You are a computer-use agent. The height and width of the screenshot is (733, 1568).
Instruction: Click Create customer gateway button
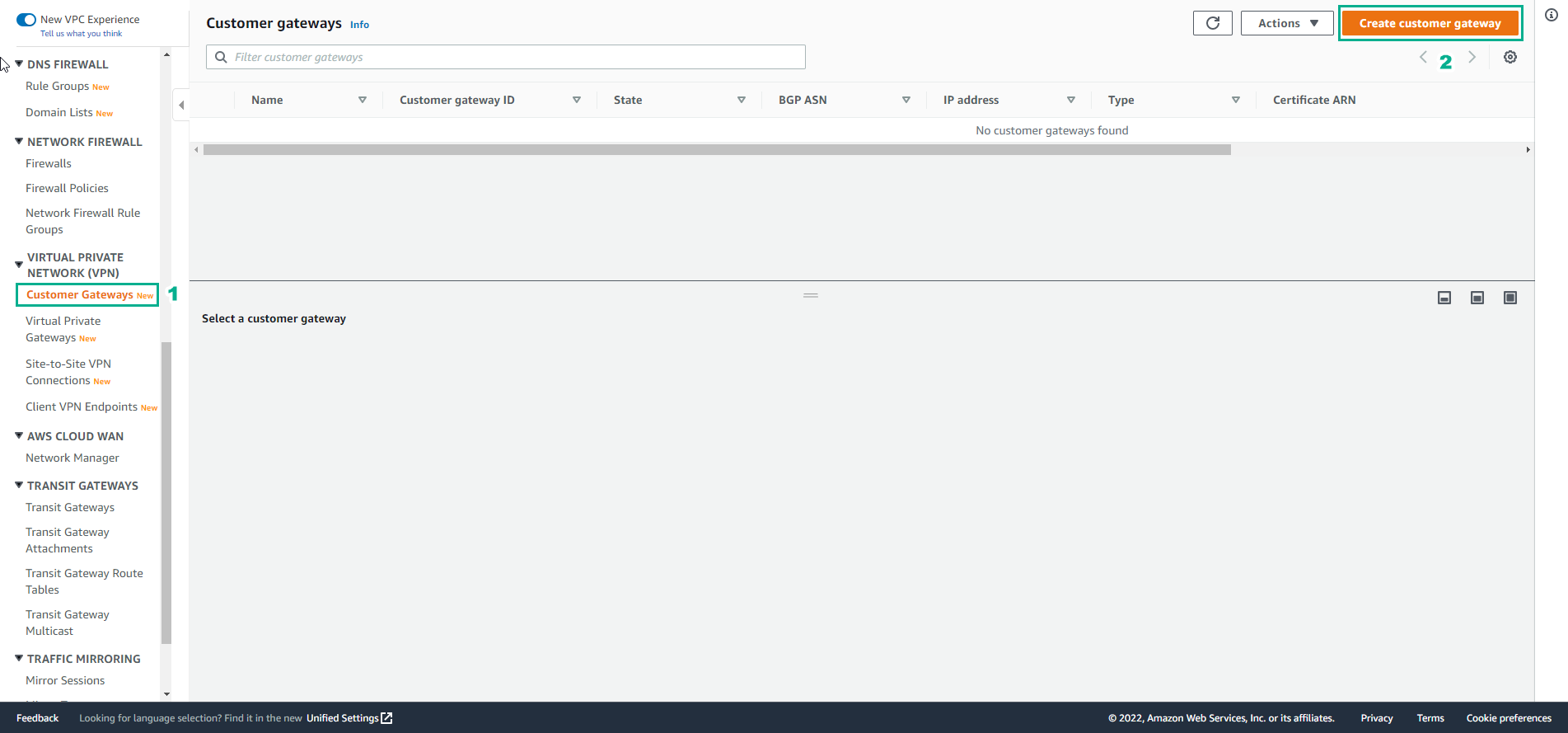tap(1430, 23)
